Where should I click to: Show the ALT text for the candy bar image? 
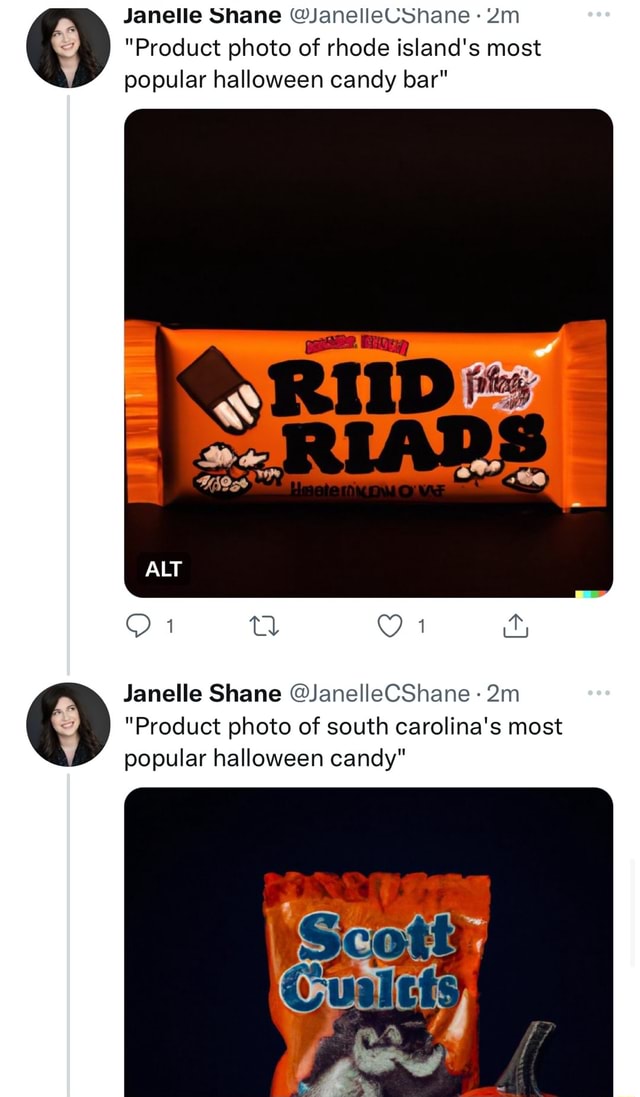pos(161,570)
